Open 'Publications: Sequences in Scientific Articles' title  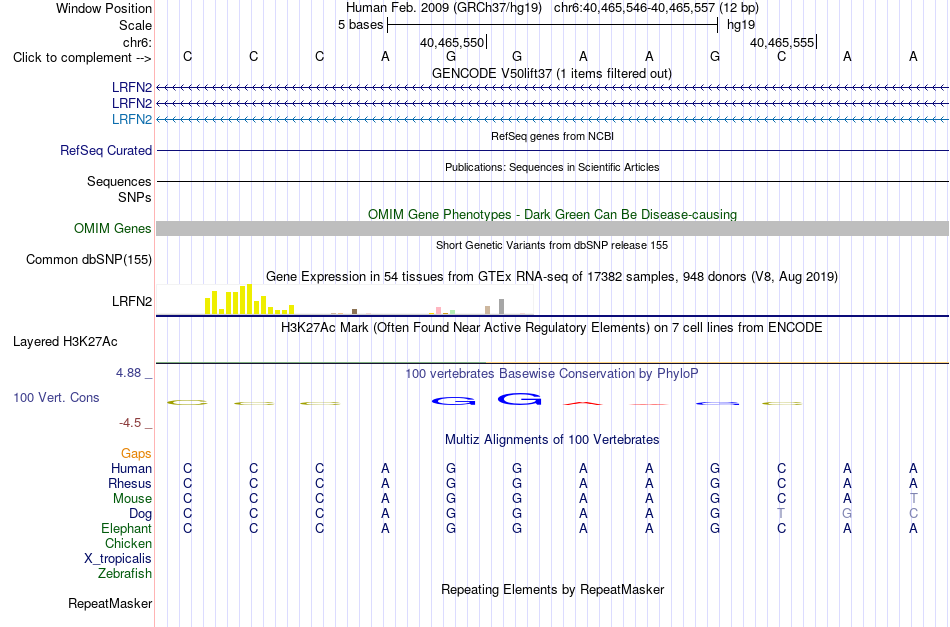552,167
